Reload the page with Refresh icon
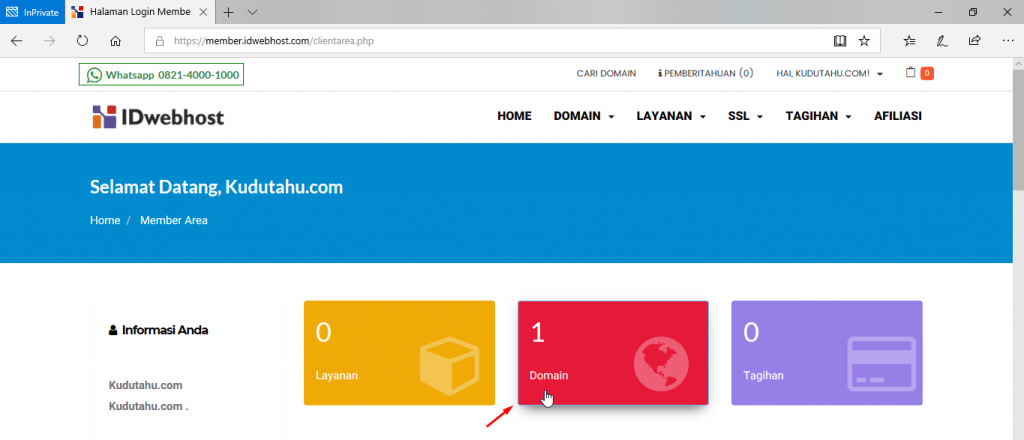Screen dimensions: 1024x440 pyautogui.click(x=82, y=41)
